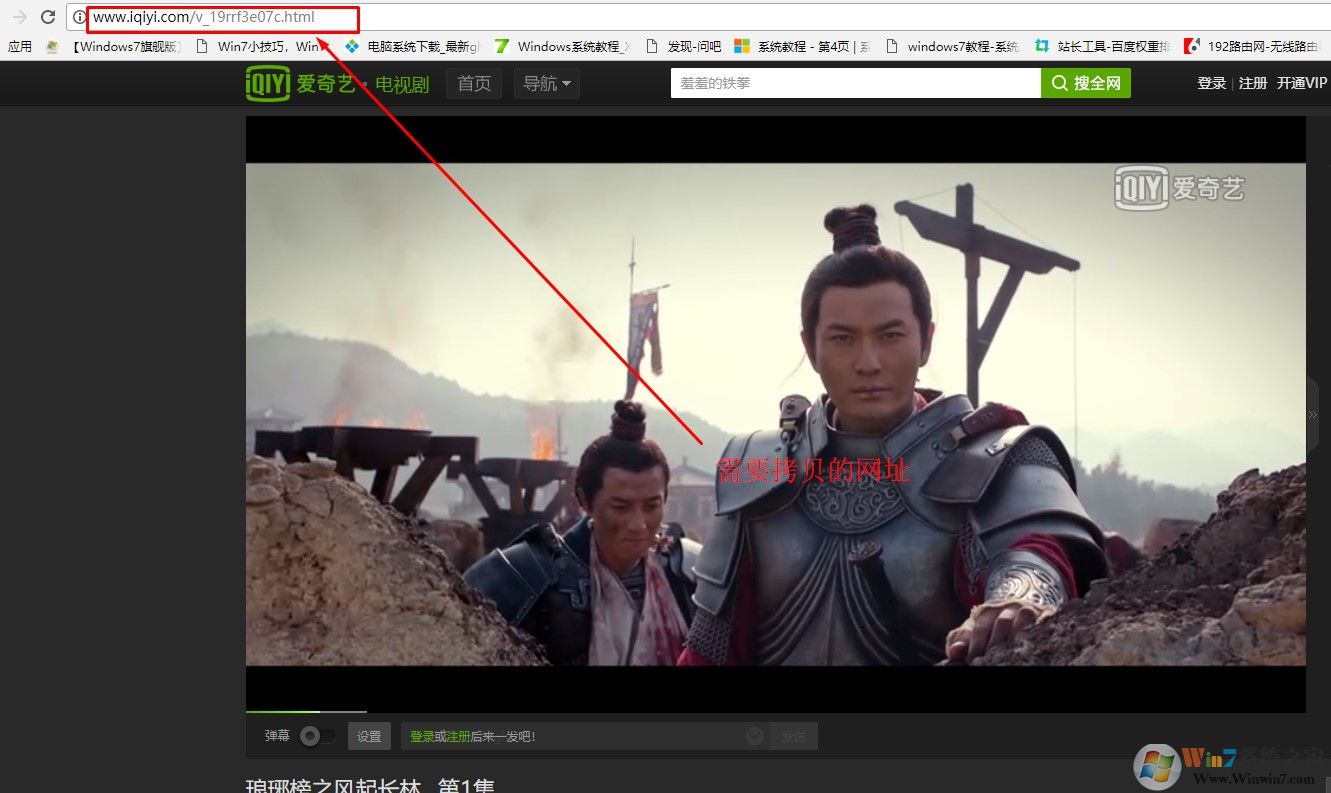Click the 搜全网 search button
The image size is (1331, 793).
(1086, 84)
